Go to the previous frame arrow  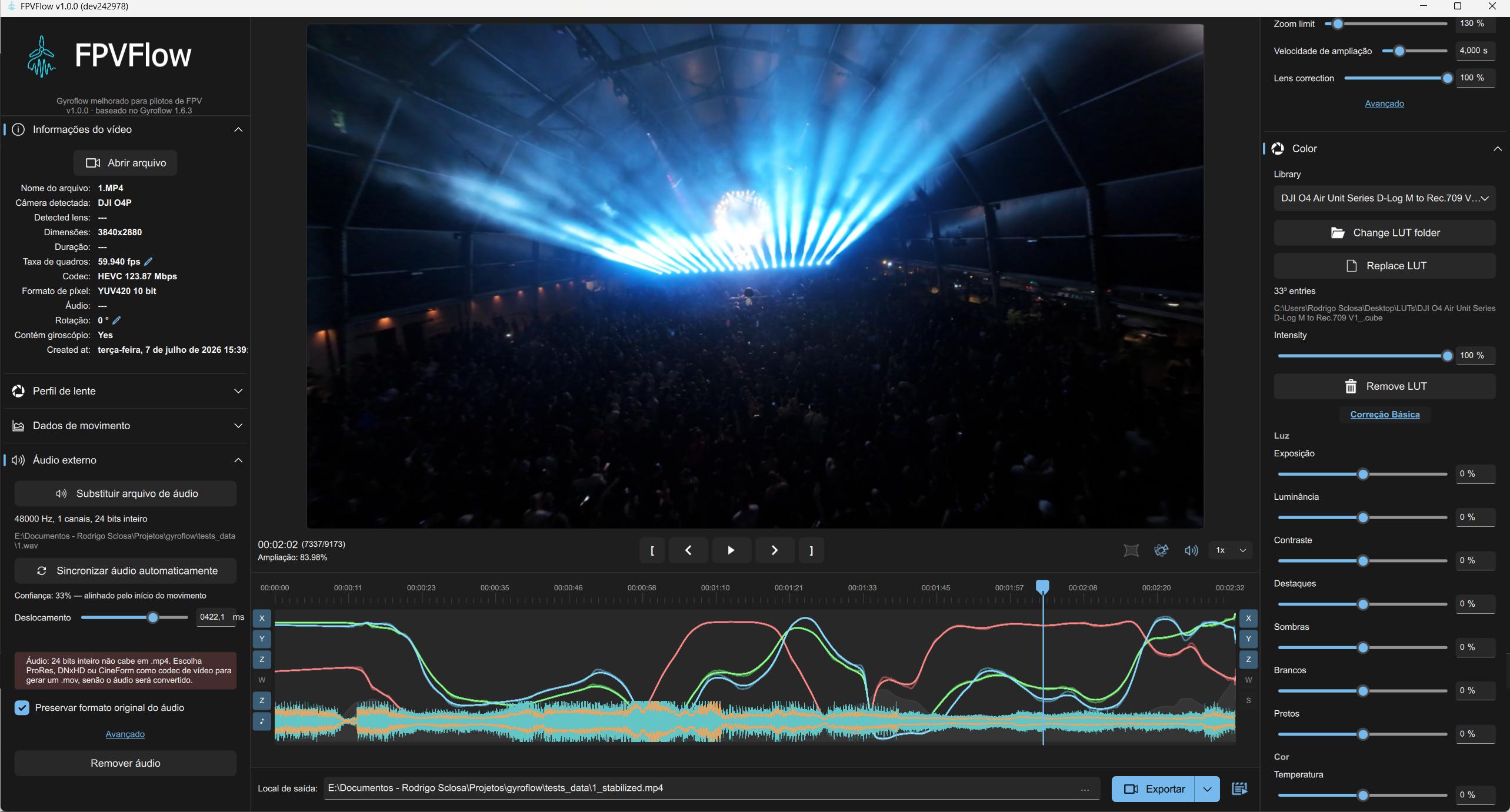coord(688,550)
